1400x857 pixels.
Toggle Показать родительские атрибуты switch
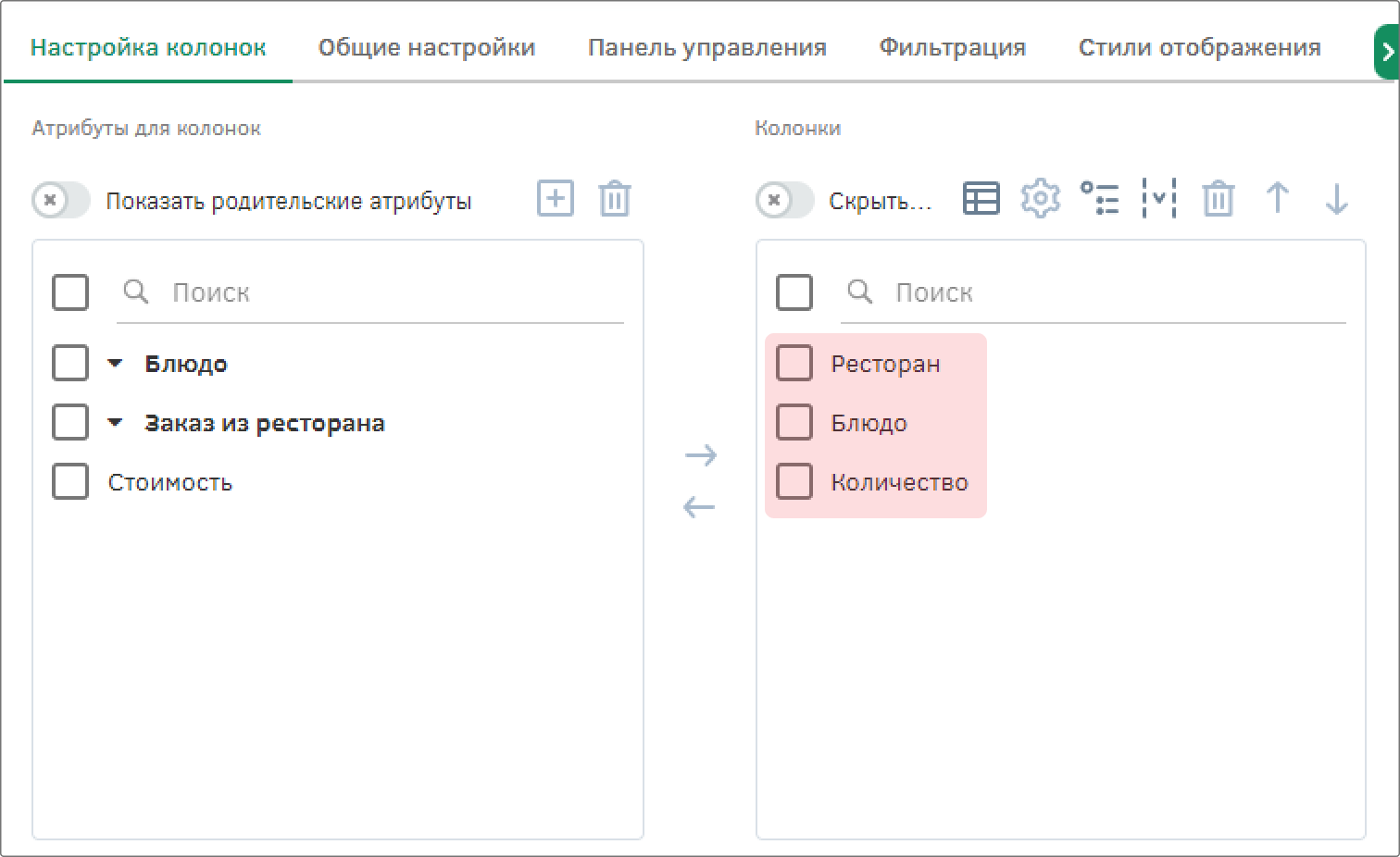tap(61, 200)
